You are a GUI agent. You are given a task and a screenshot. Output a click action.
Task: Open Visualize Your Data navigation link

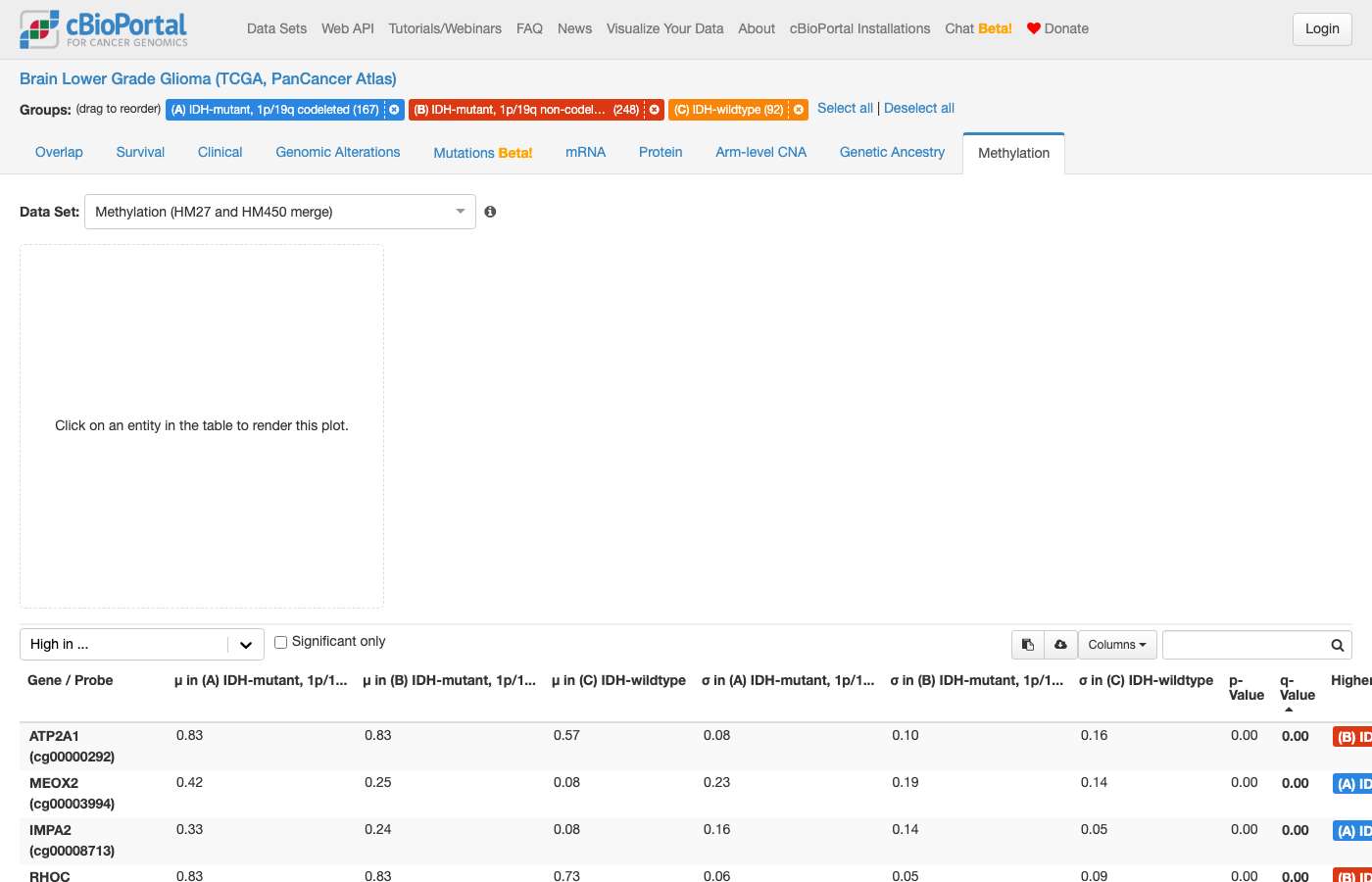664,28
